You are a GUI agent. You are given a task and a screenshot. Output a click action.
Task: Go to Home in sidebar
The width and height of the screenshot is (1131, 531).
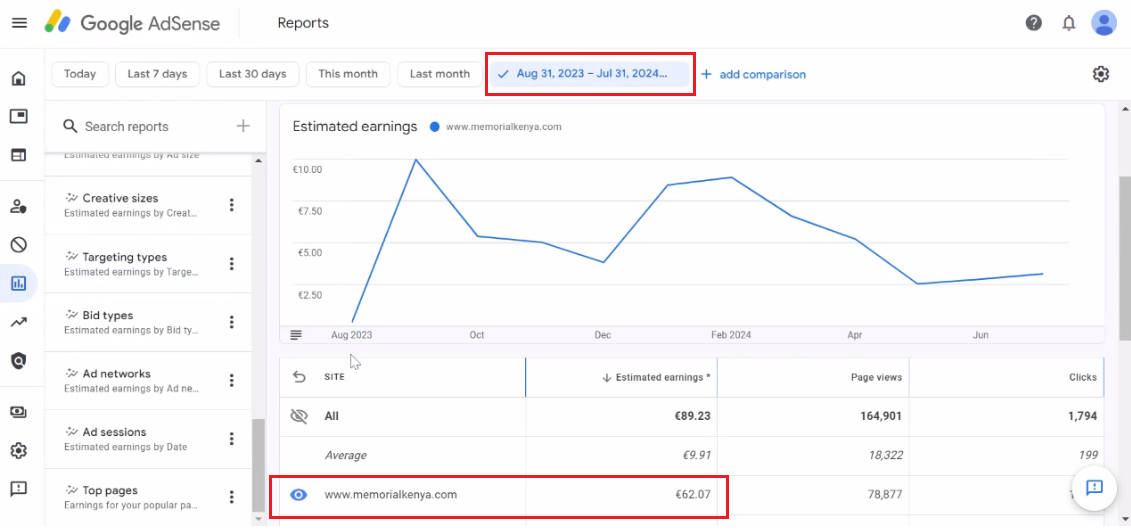(x=19, y=78)
